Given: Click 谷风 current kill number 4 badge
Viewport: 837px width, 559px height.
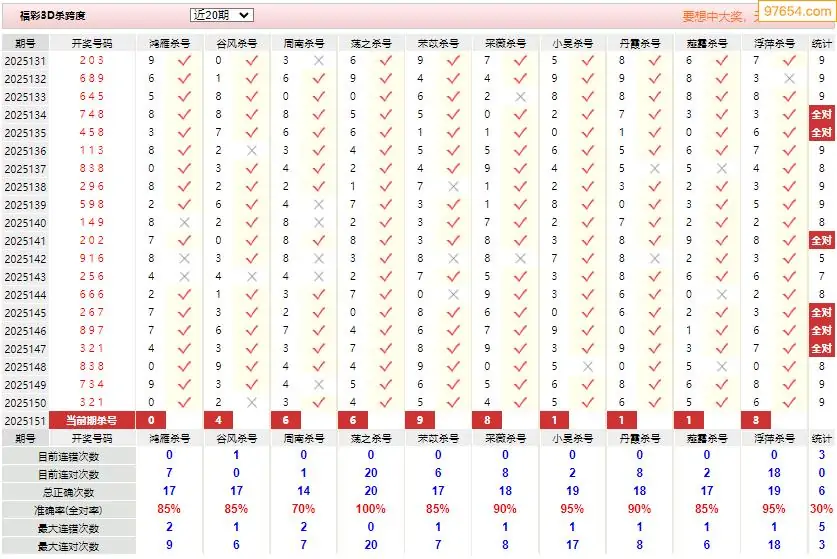Looking at the screenshot, I should (x=218, y=420).
